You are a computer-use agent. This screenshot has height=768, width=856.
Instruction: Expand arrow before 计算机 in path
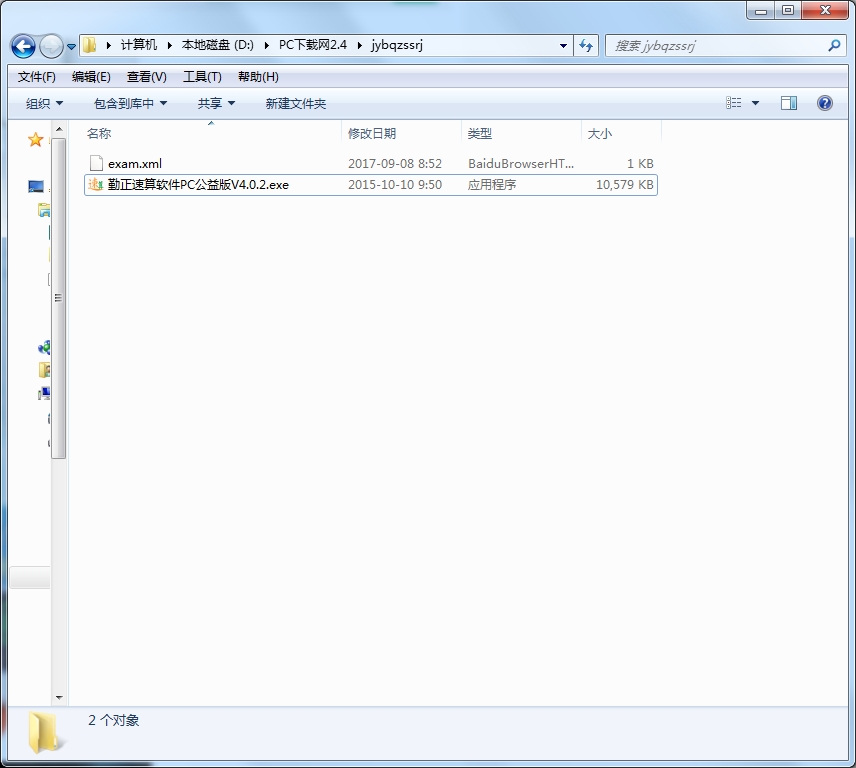[x=109, y=46]
